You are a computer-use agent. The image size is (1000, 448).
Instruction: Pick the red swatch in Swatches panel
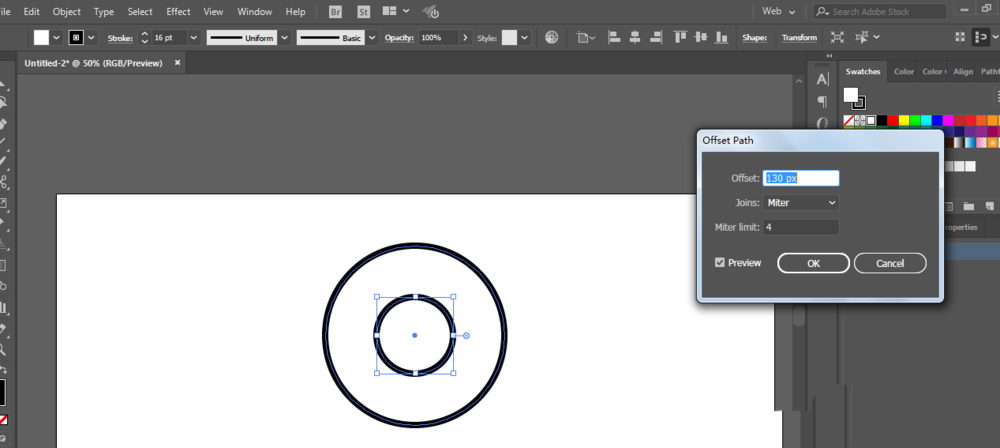tap(893, 120)
